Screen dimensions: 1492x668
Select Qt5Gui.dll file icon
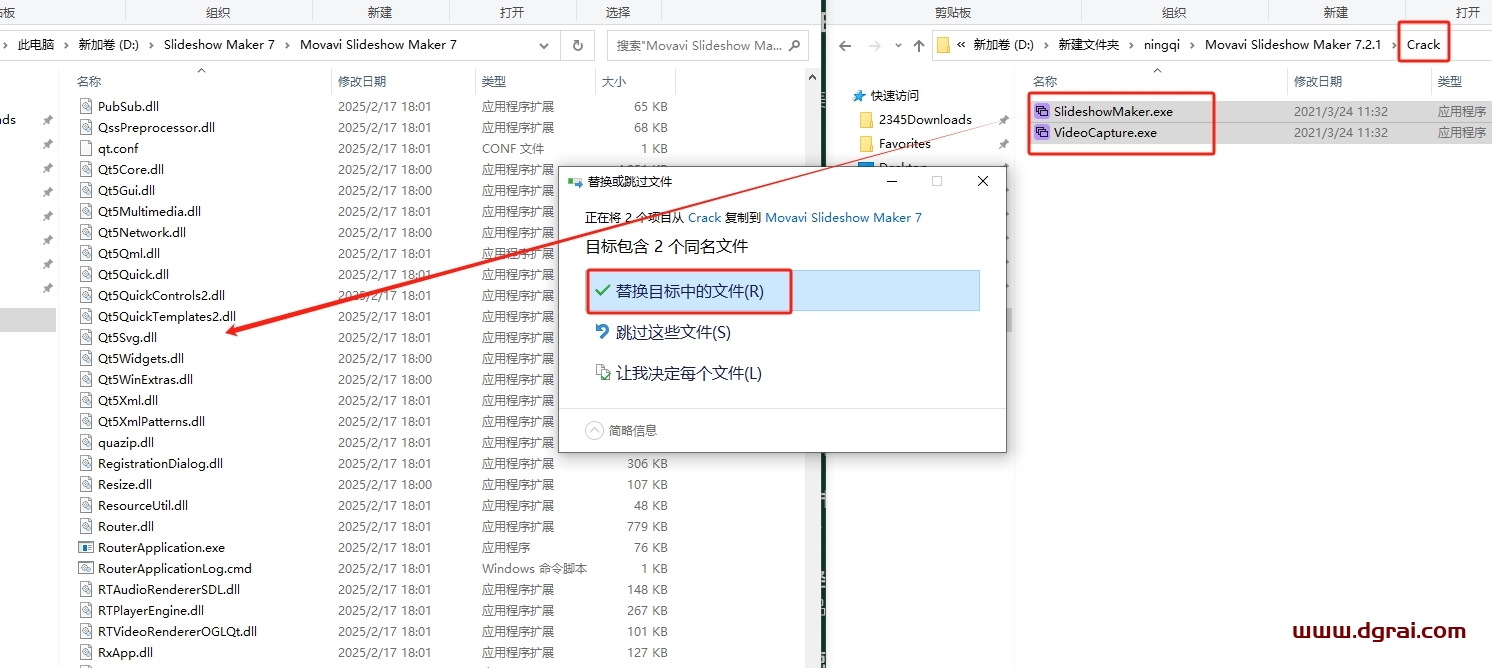86,190
